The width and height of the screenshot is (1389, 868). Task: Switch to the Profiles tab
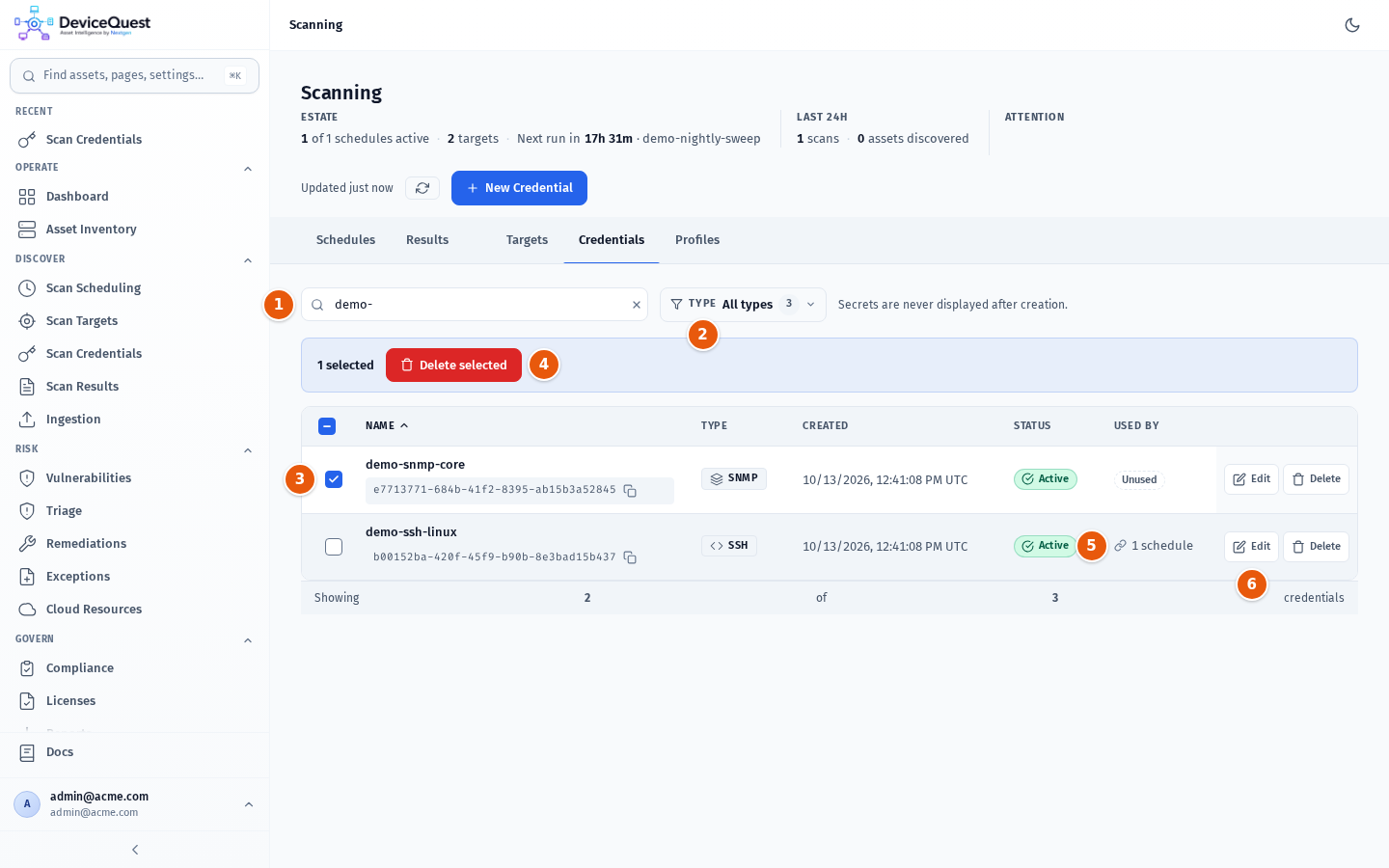(697, 240)
